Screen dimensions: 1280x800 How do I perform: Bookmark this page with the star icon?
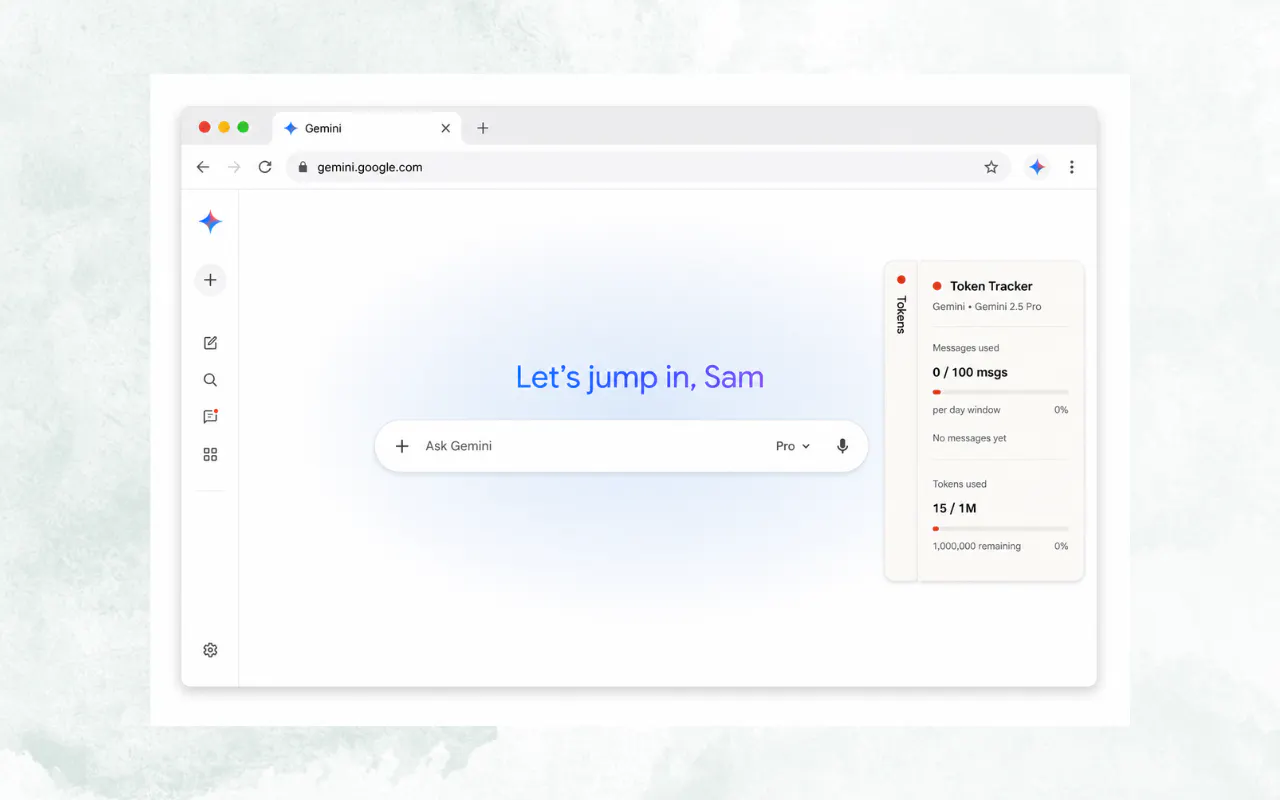coord(991,167)
